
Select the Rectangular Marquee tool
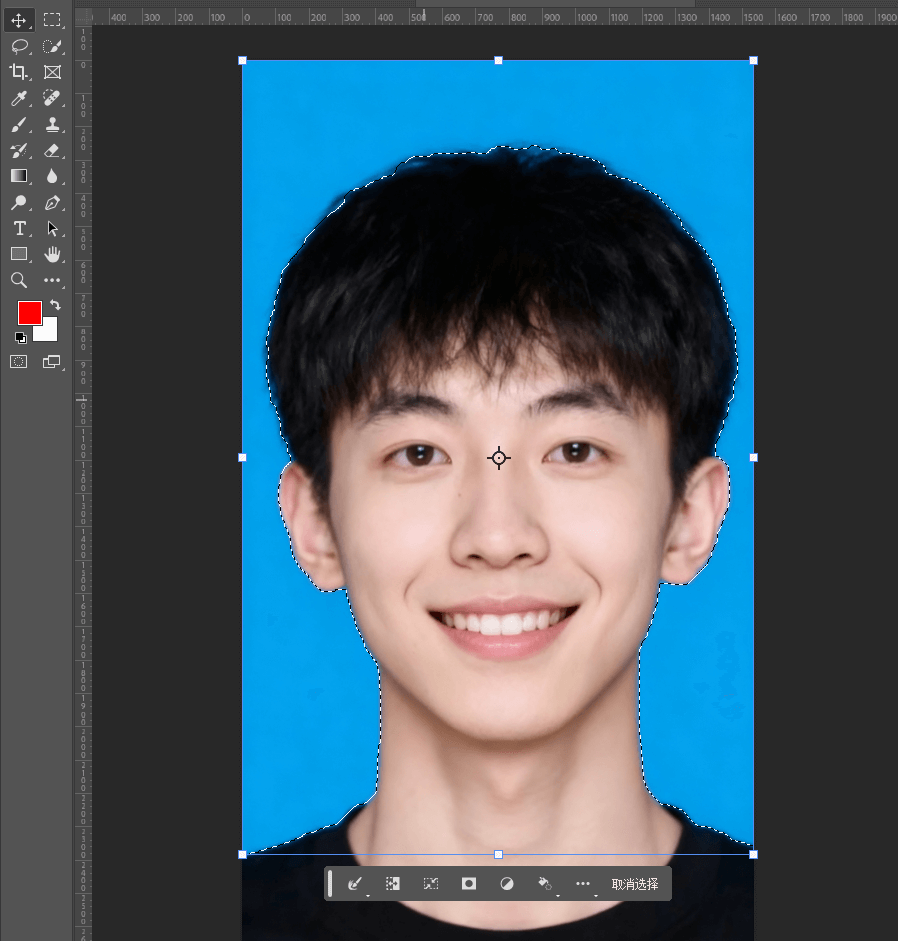[x=52, y=20]
